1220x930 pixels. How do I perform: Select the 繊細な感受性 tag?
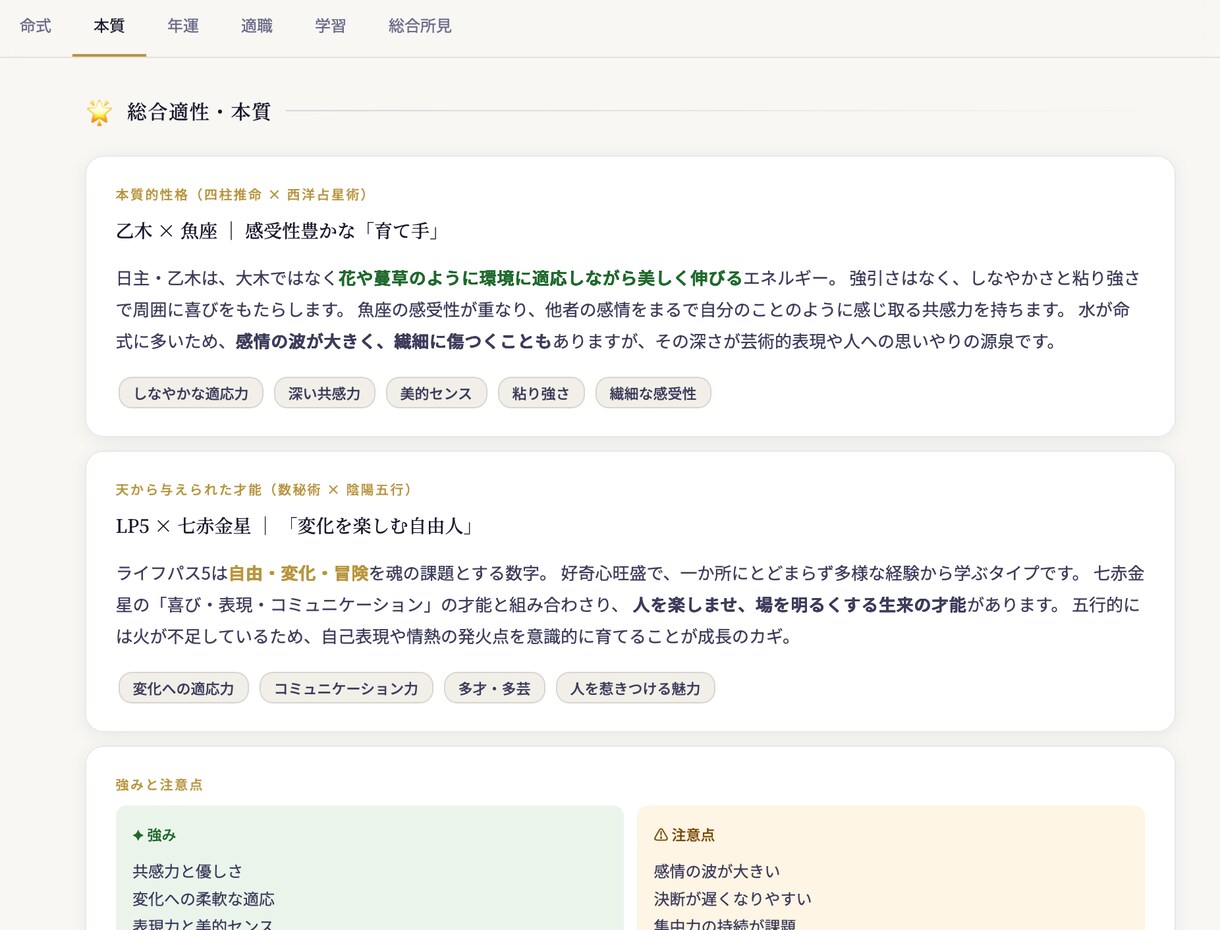(x=653, y=393)
